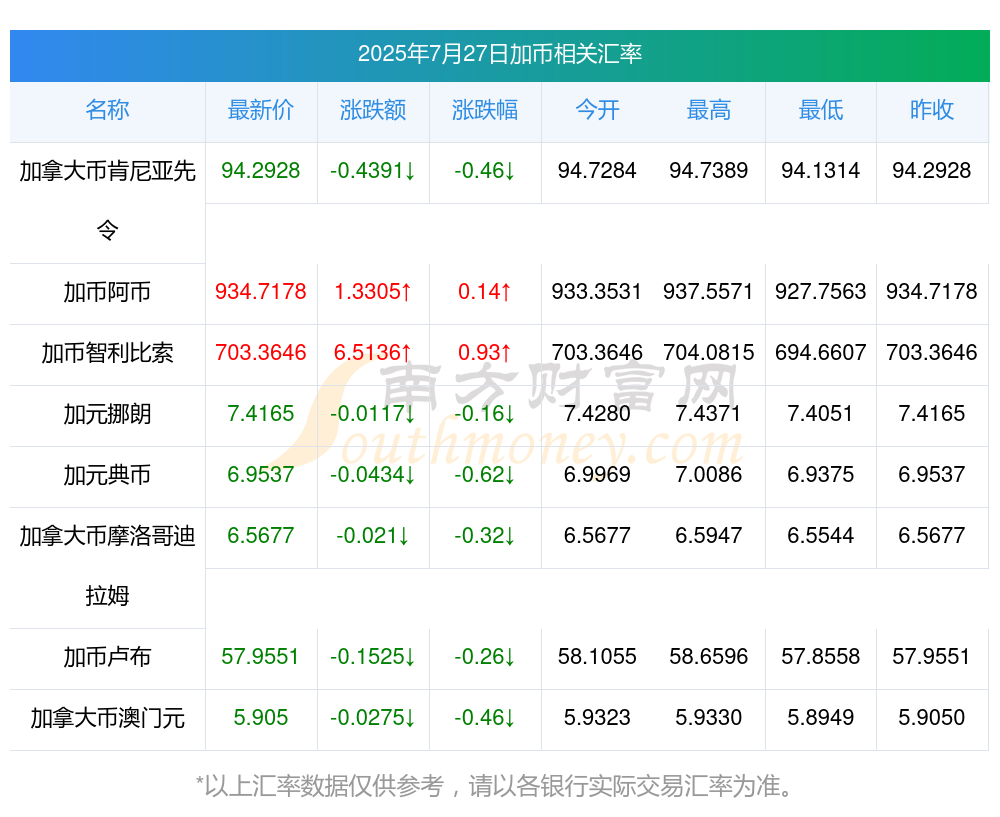Click percentage change -0.26↓
Image resolution: width=1000 pixels, height=817 pixels.
485,657
